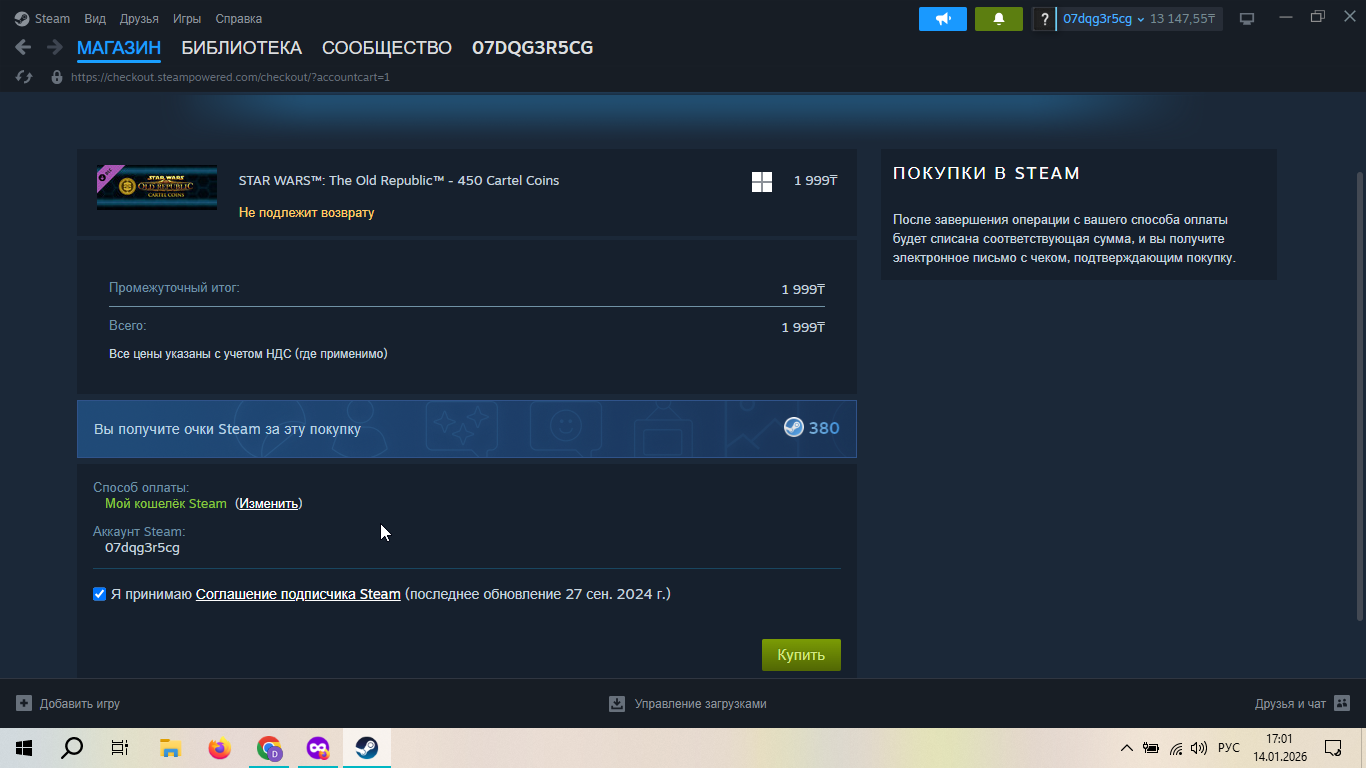Viewport: 1366px width, 768px height.
Task: Click the checkout URL address field
Action: tap(230, 77)
